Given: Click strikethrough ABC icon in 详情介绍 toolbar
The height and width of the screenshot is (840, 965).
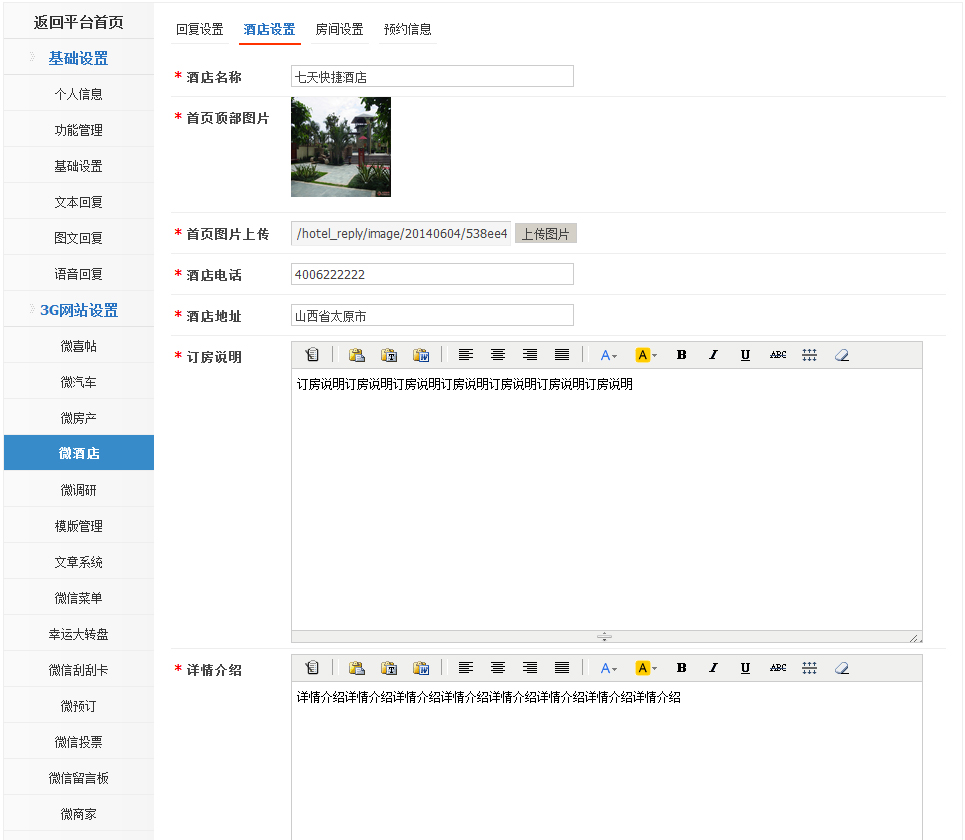Looking at the screenshot, I should (777, 668).
